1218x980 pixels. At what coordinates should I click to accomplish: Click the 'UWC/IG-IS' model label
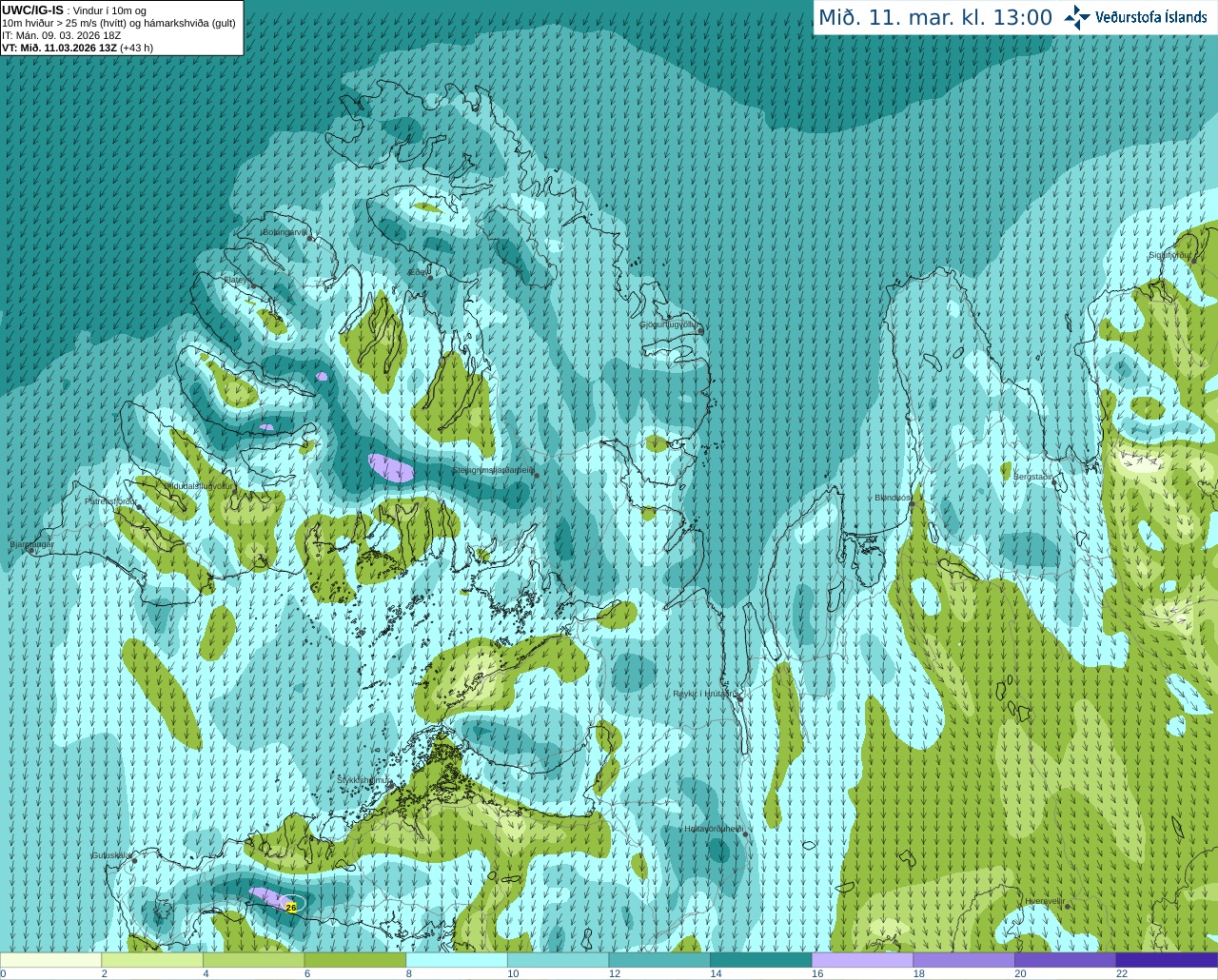coord(32,10)
